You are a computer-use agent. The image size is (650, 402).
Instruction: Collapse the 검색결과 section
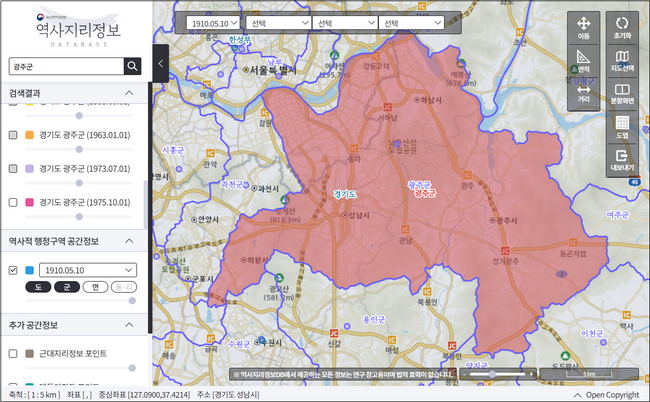click(x=129, y=94)
